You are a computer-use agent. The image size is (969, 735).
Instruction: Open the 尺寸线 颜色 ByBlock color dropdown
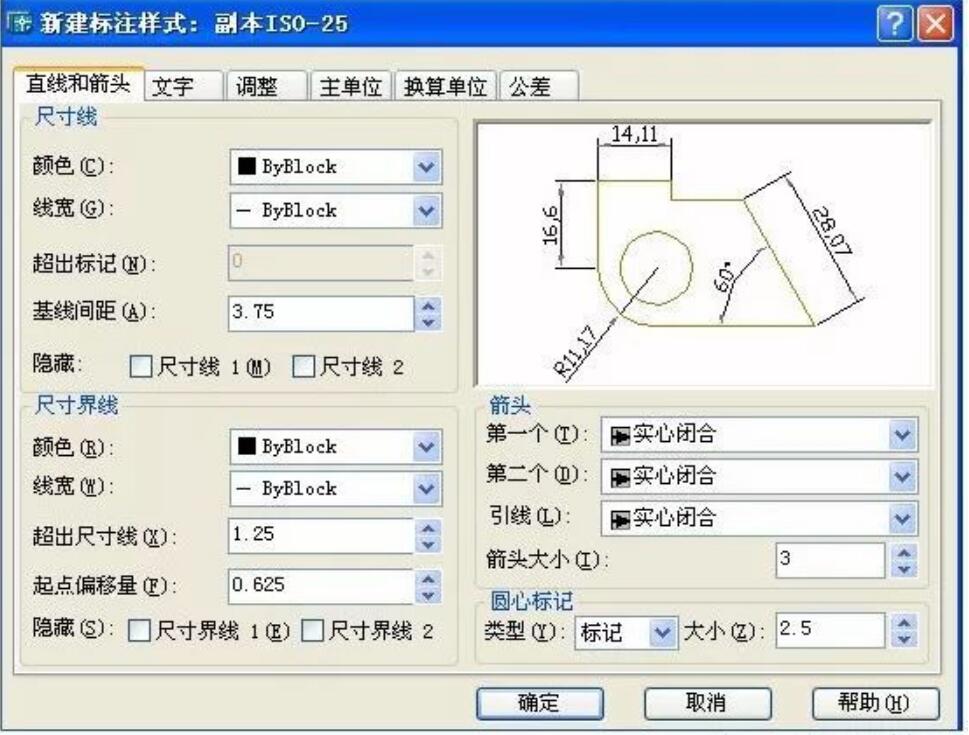(427, 167)
